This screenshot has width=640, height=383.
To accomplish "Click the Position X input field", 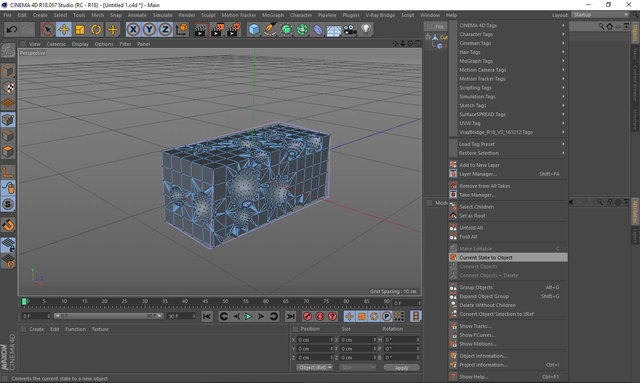I will tap(314, 340).
